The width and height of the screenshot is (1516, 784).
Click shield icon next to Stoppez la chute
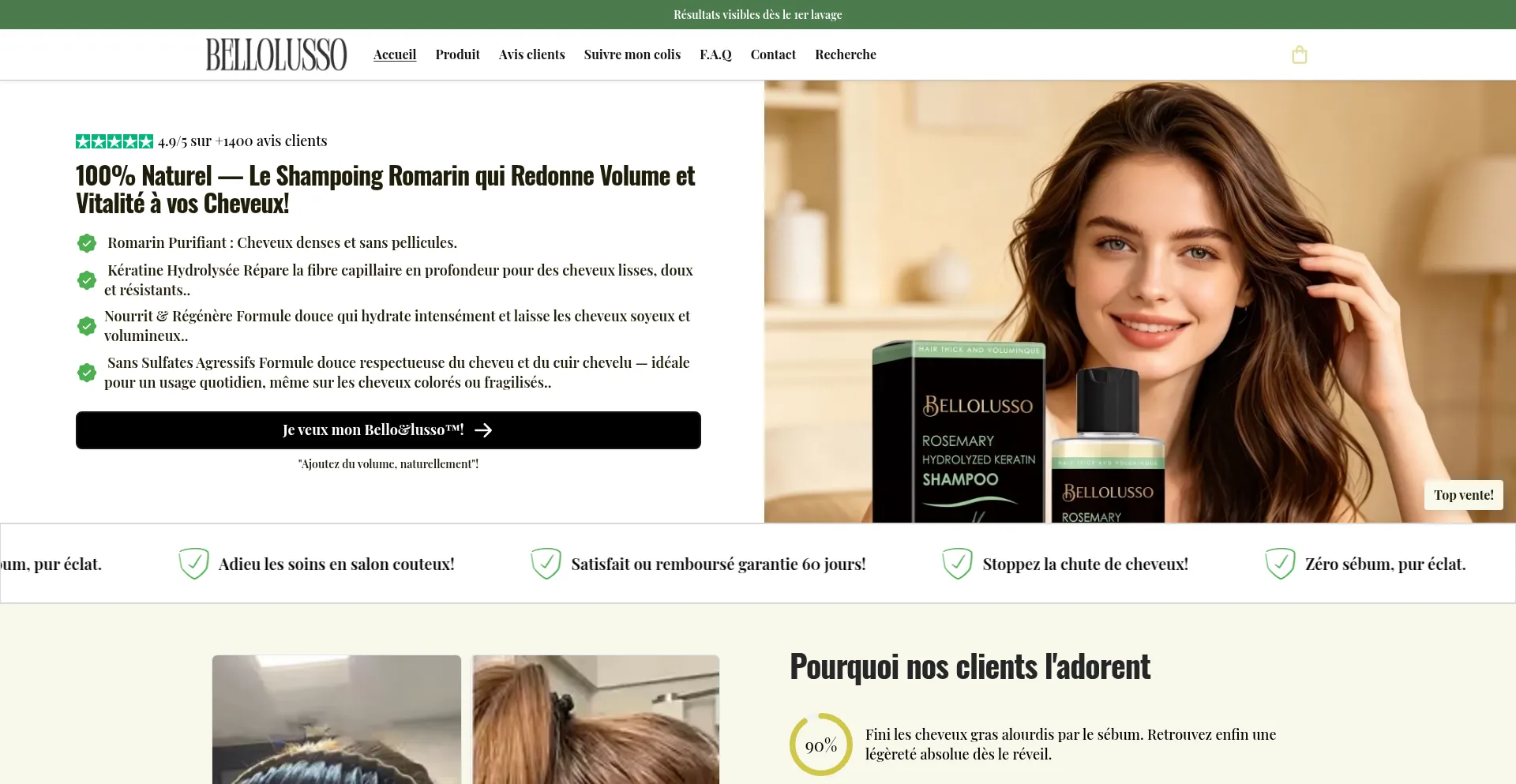(957, 564)
